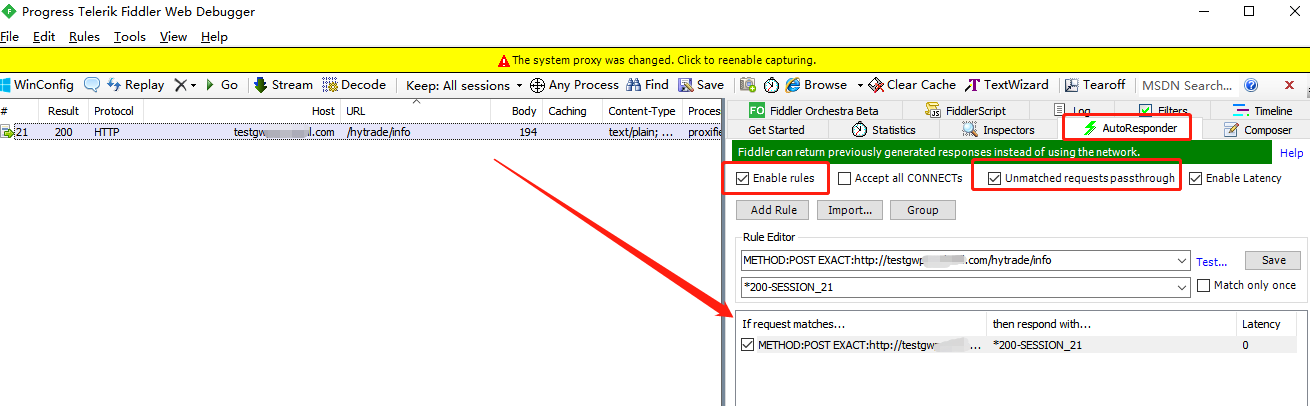Clear Cache from the toolbar
Screen dimensions: 1310x406
click(913, 85)
